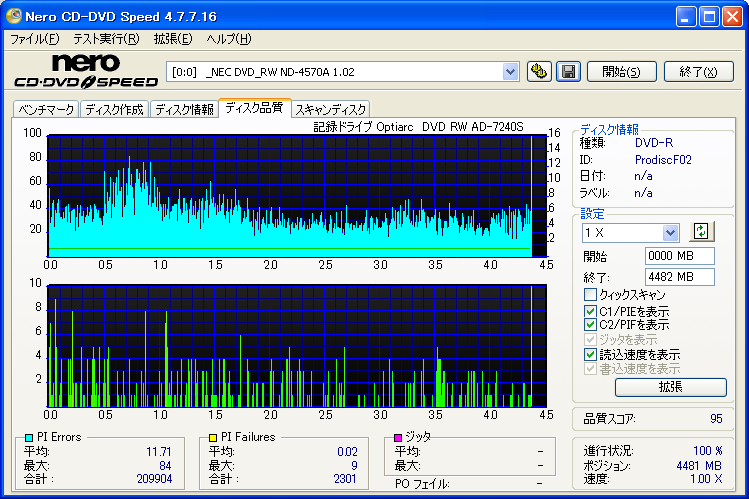Screen dimensions: 749x499
Task: Click the PI Failures average 0.02
Action: tap(347, 452)
